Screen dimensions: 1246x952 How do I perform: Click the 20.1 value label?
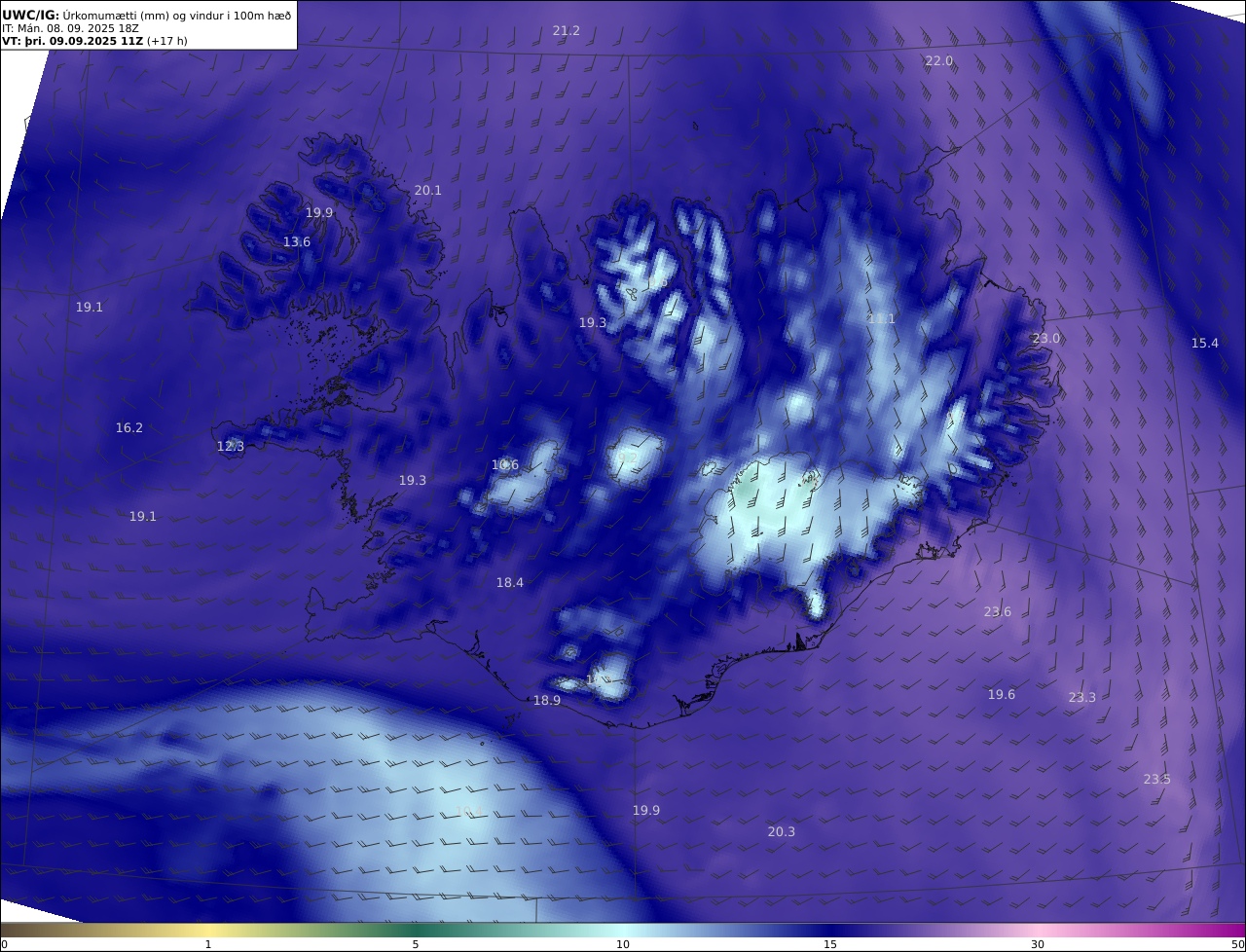[x=428, y=191]
